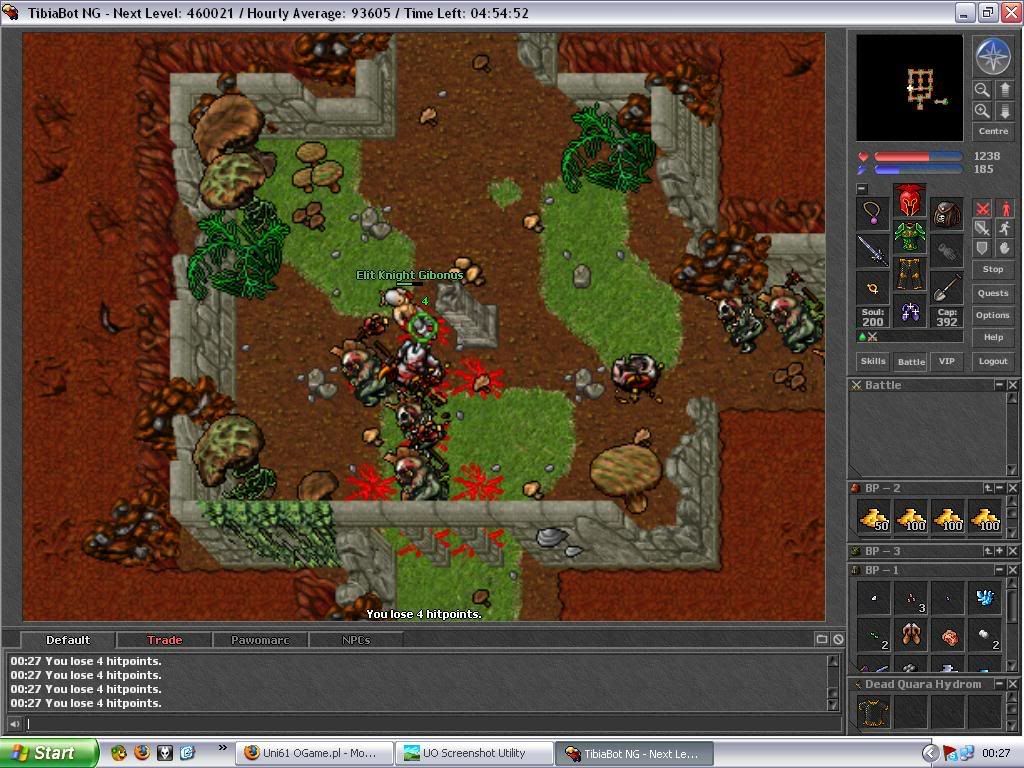Toggle secure mode hand button
This screenshot has width=1024, height=768.
1004,248
